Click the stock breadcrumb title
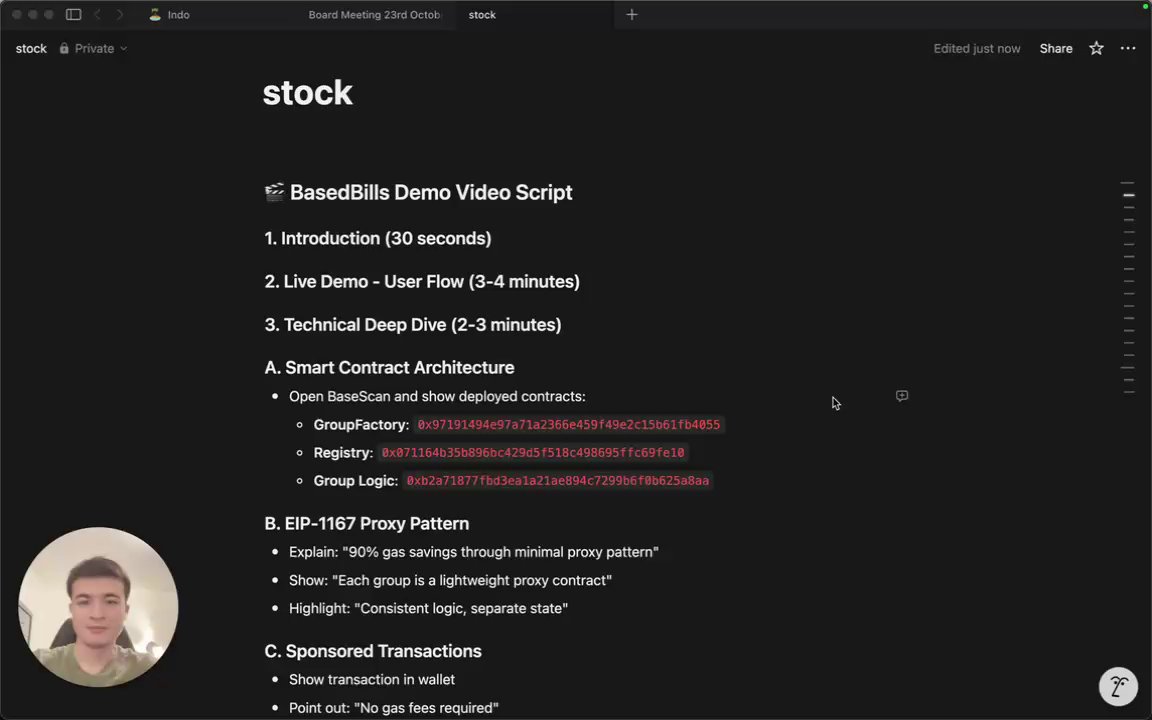Screen dimensions: 1152x720 click(x=31, y=48)
